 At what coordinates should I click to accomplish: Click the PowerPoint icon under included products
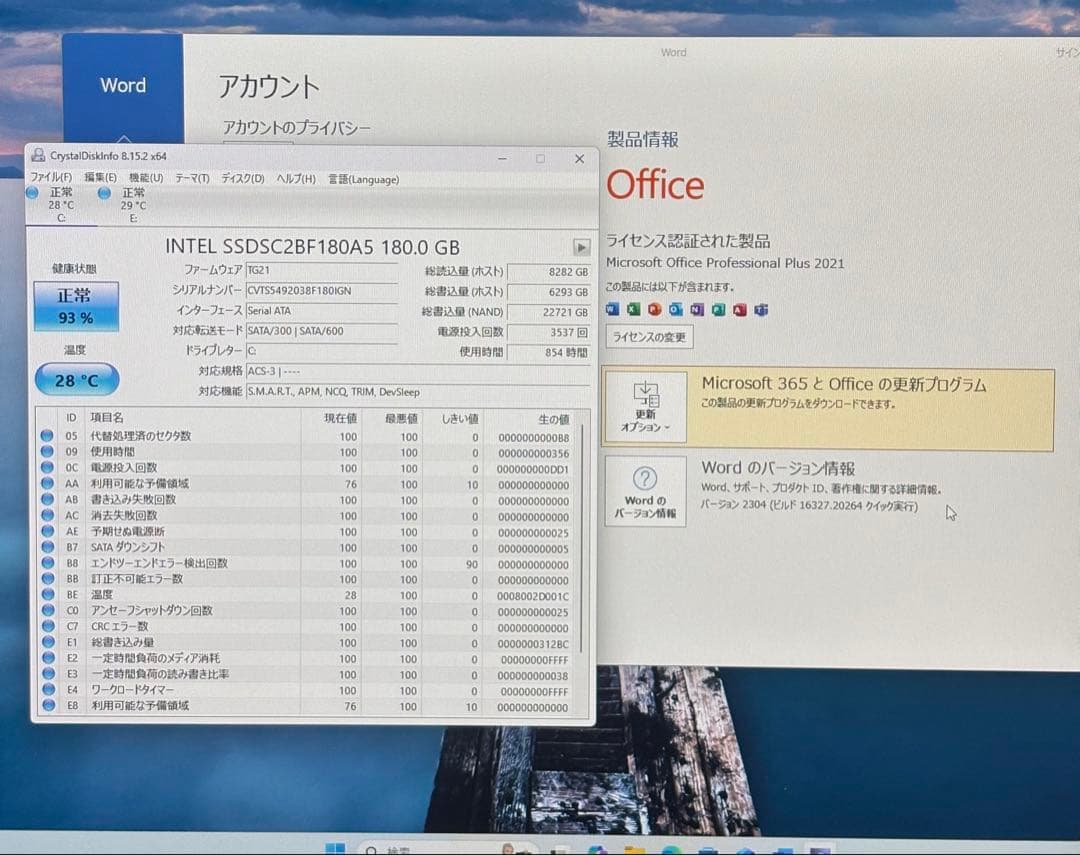click(655, 309)
